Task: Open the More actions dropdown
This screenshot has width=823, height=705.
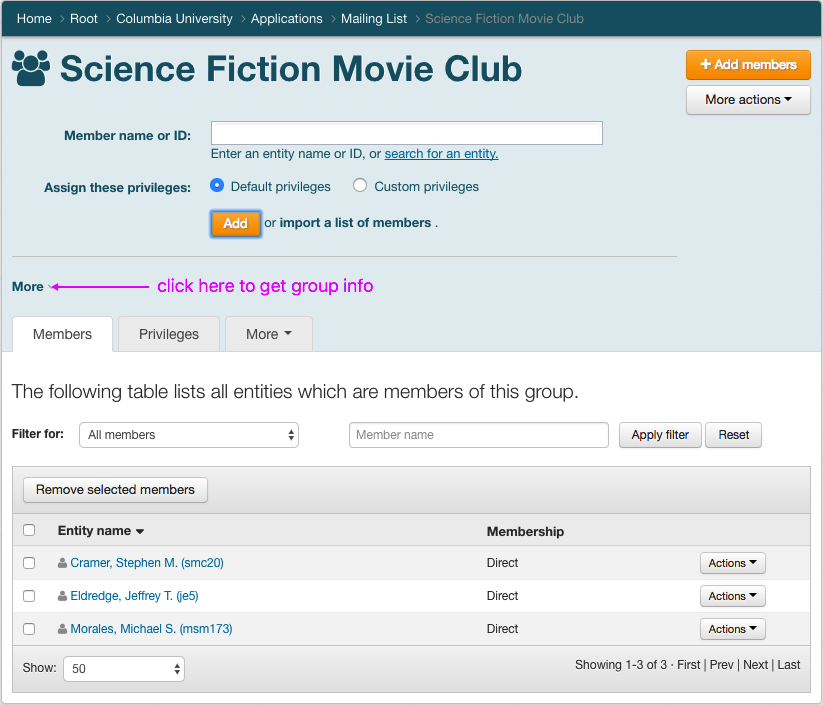Action: [748, 100]
